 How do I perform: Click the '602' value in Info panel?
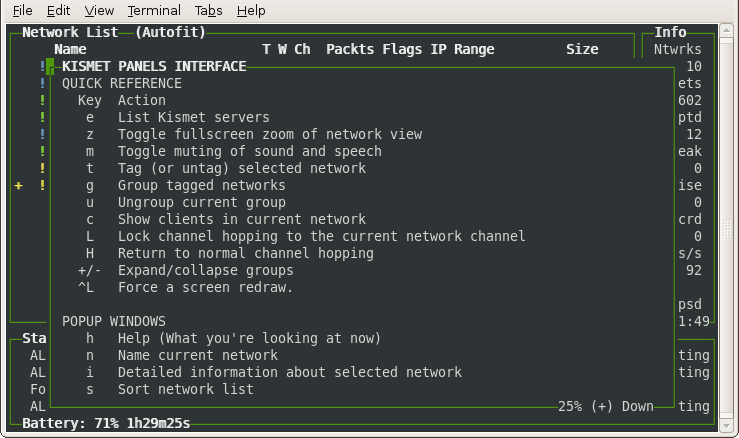point(690,100)
